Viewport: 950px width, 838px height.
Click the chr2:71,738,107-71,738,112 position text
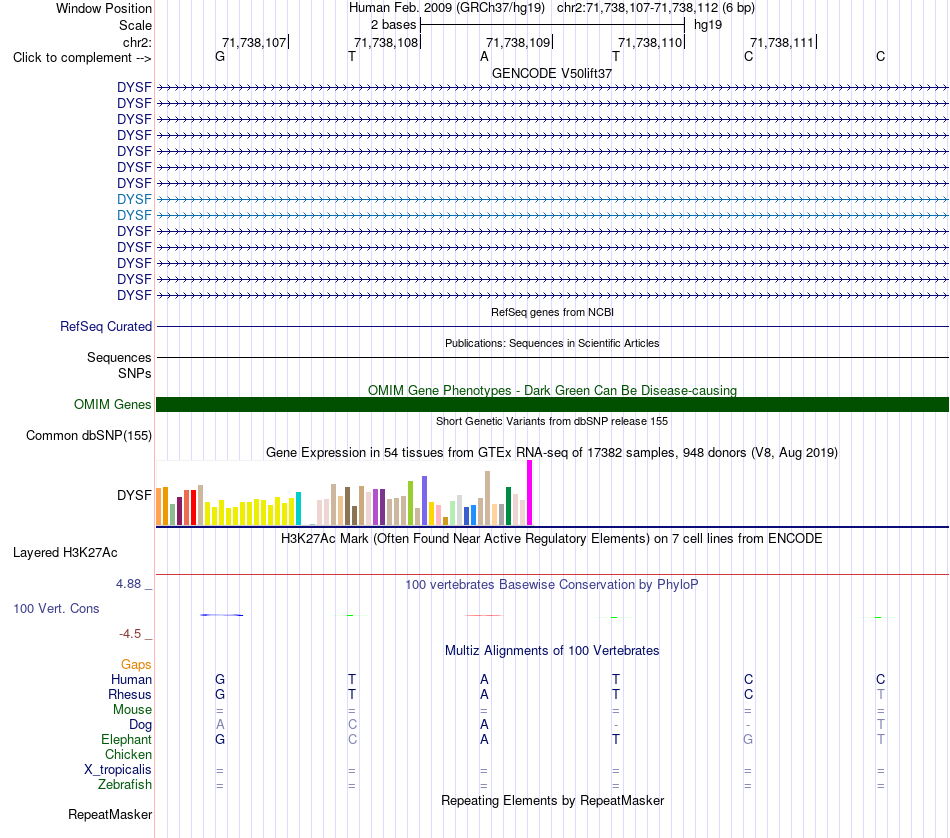pos(656,8)
